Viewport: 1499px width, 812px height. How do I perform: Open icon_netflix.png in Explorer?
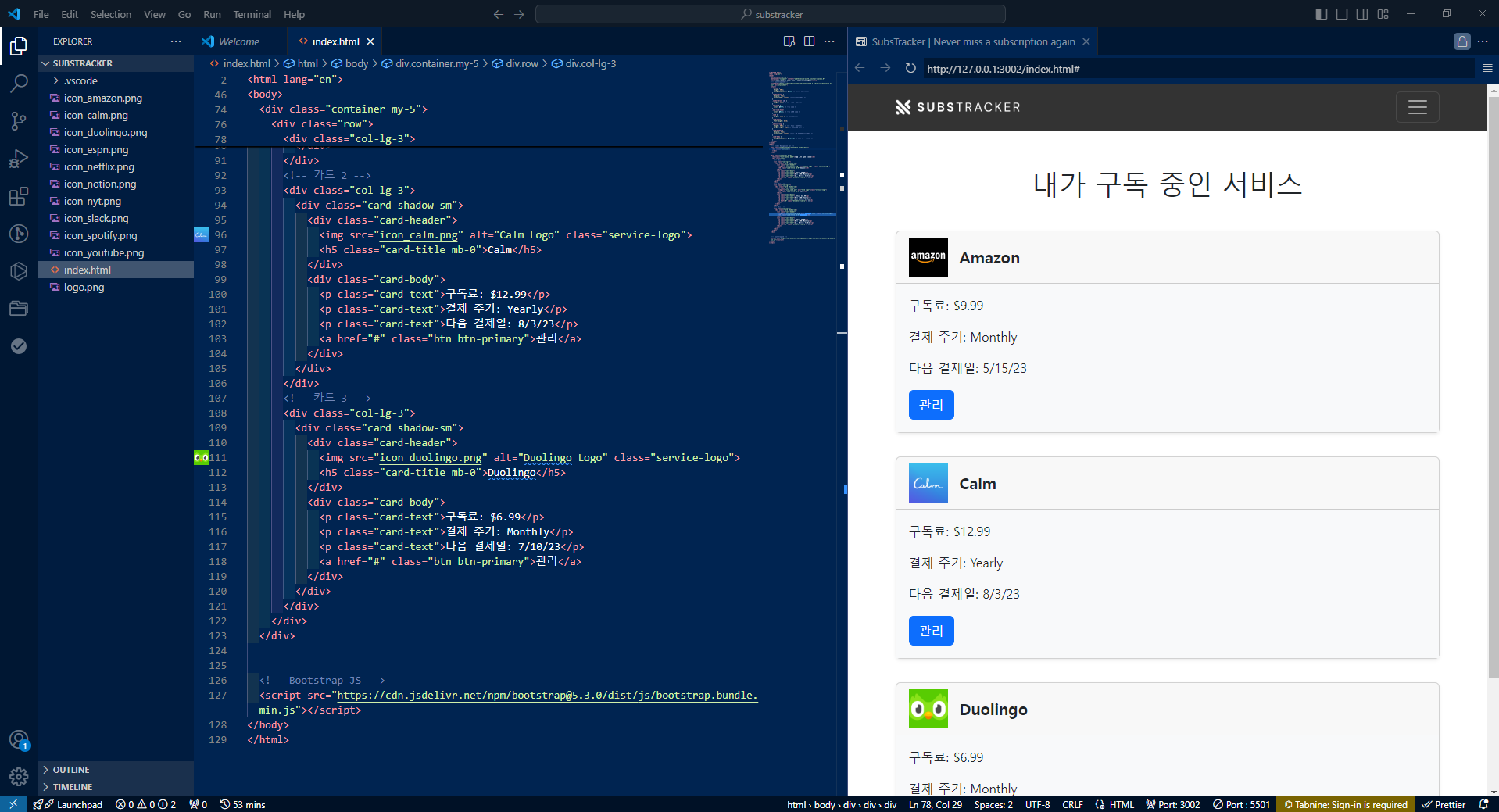tap(116, 166)
